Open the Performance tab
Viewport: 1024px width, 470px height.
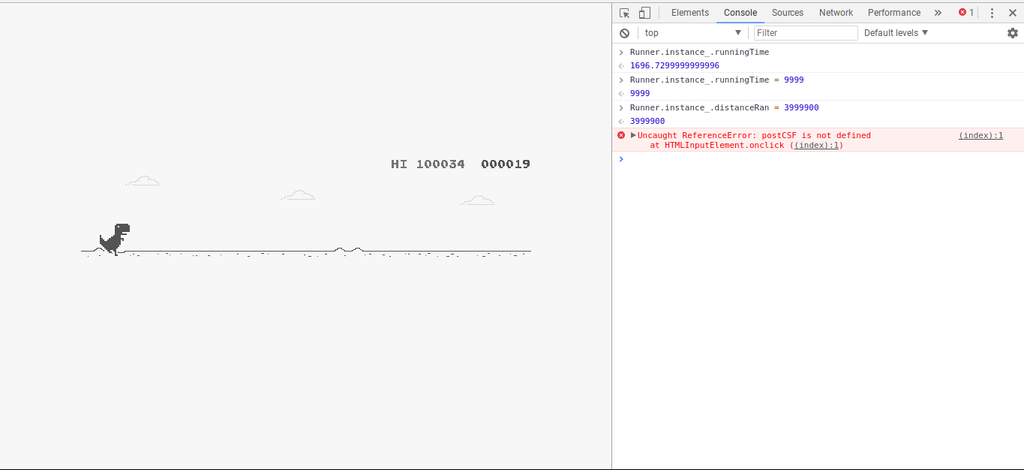[894, 12]
